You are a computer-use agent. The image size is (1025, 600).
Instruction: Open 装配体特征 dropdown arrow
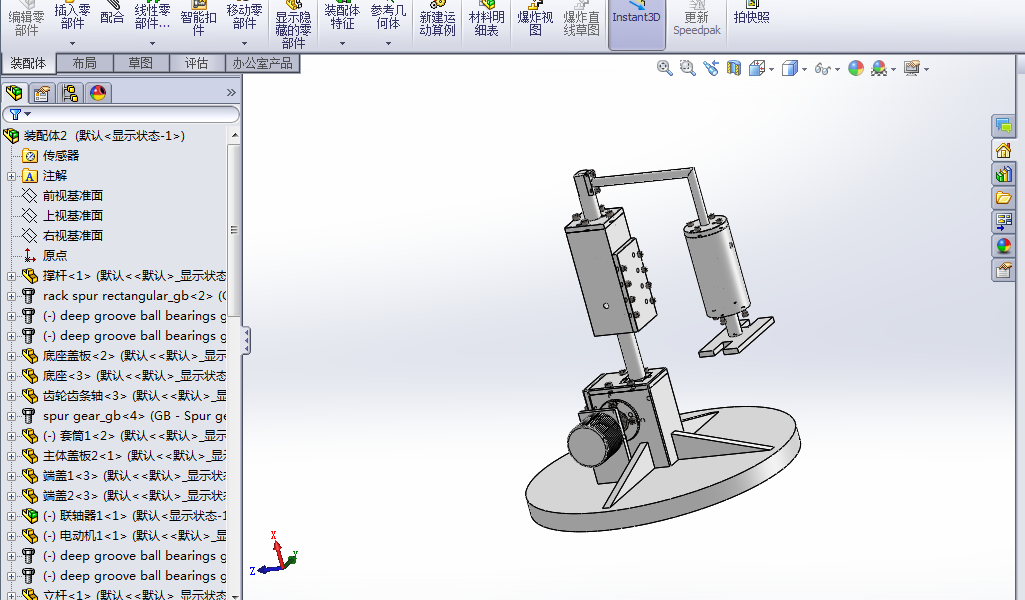[x=342, y=44]
